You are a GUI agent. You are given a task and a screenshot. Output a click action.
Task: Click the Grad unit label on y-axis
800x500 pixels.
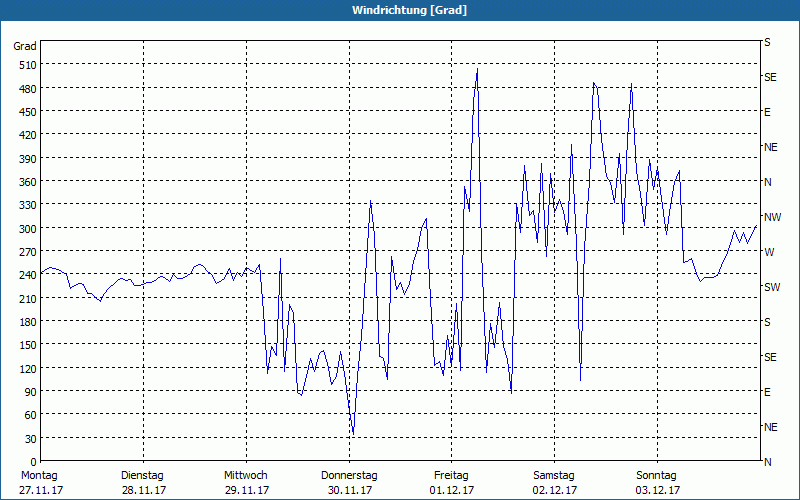25,46
